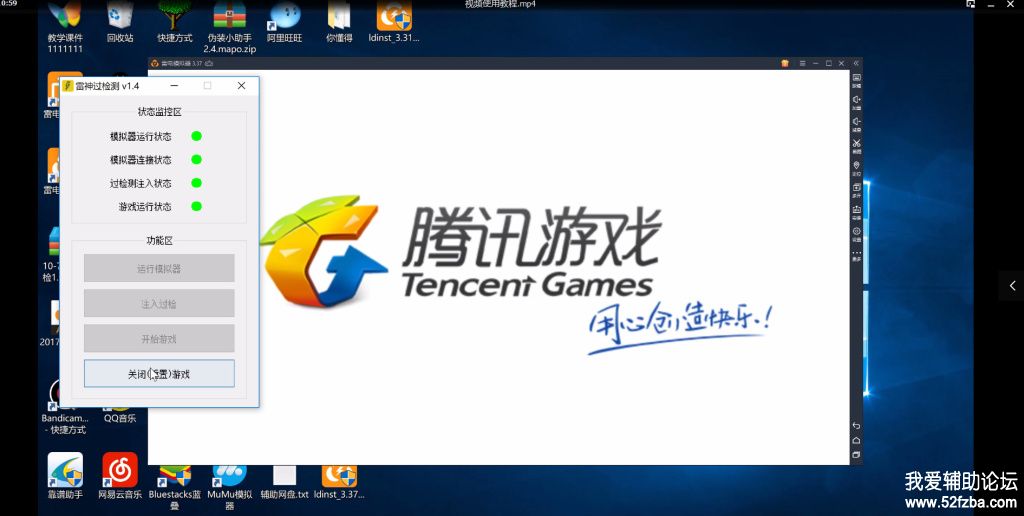Select QQ音乐 desktop icon
The image size is (1024, 516).
point(120,417)
